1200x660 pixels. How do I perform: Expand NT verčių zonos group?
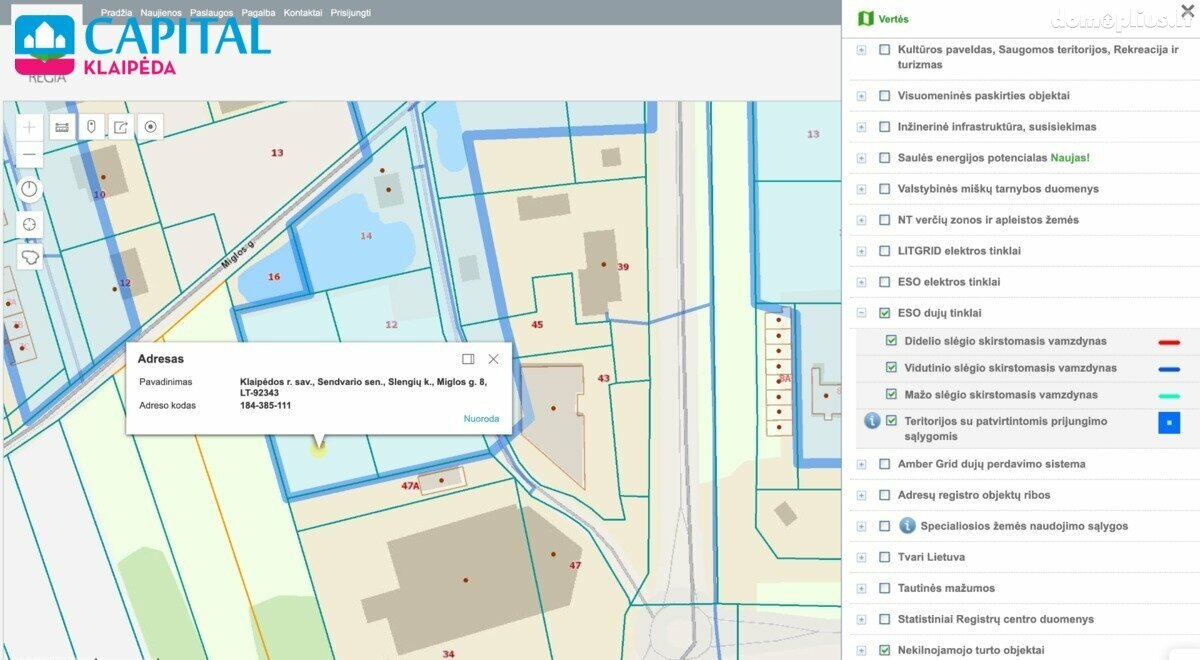(861, 220)
